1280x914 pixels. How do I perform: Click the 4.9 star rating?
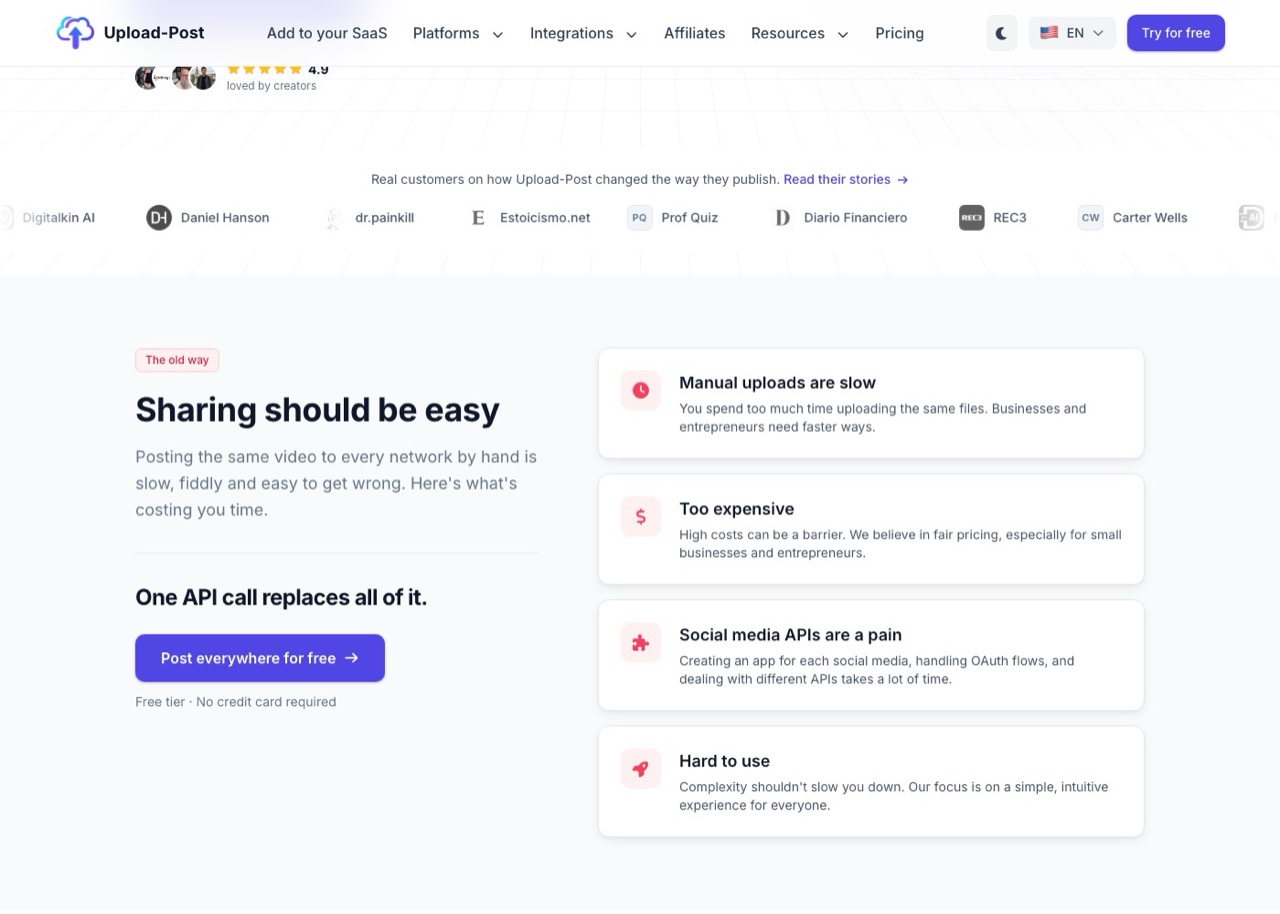tap(278, 70)
